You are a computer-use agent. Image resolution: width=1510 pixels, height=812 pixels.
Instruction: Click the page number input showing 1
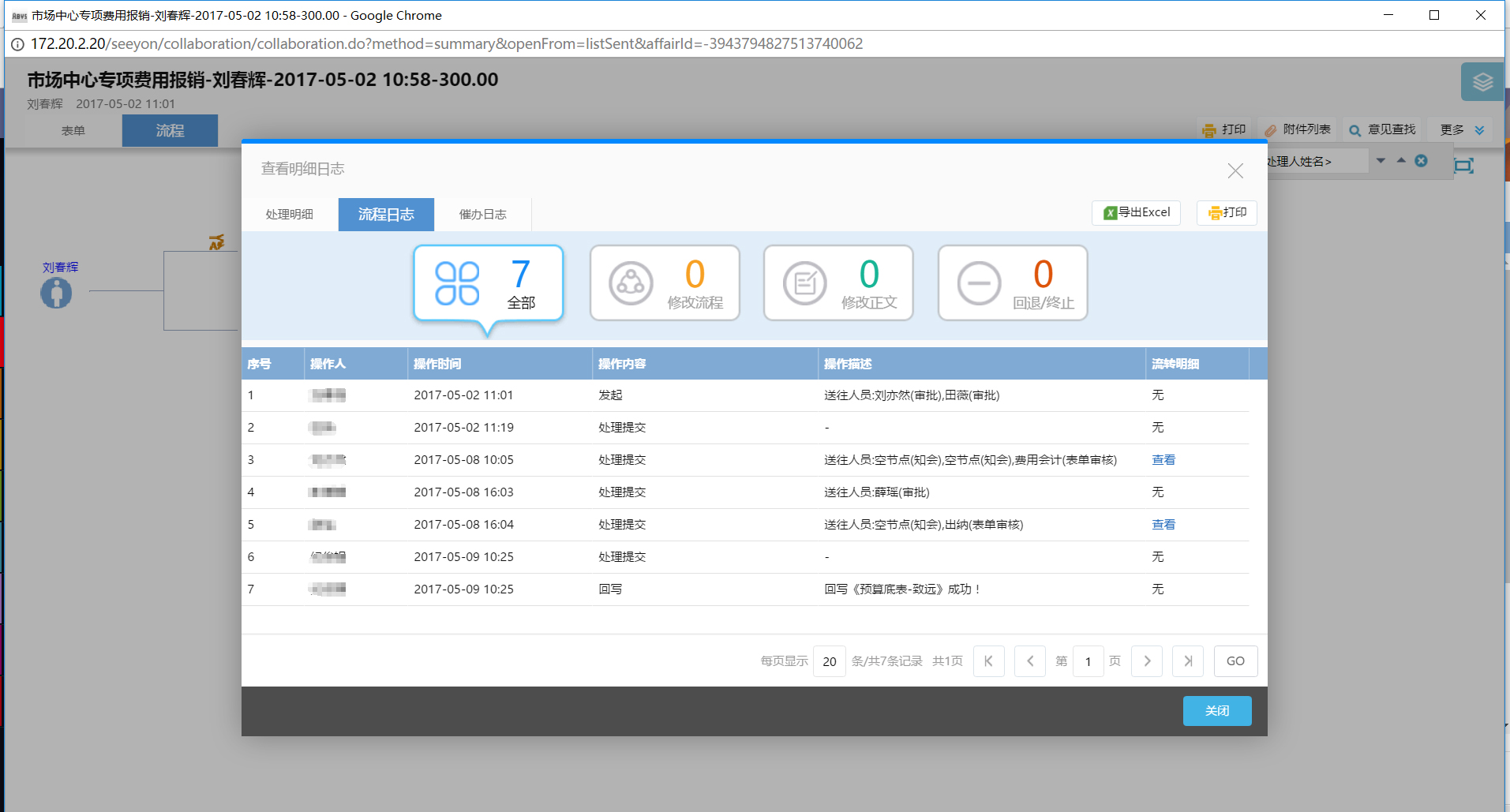(1088, 661)
